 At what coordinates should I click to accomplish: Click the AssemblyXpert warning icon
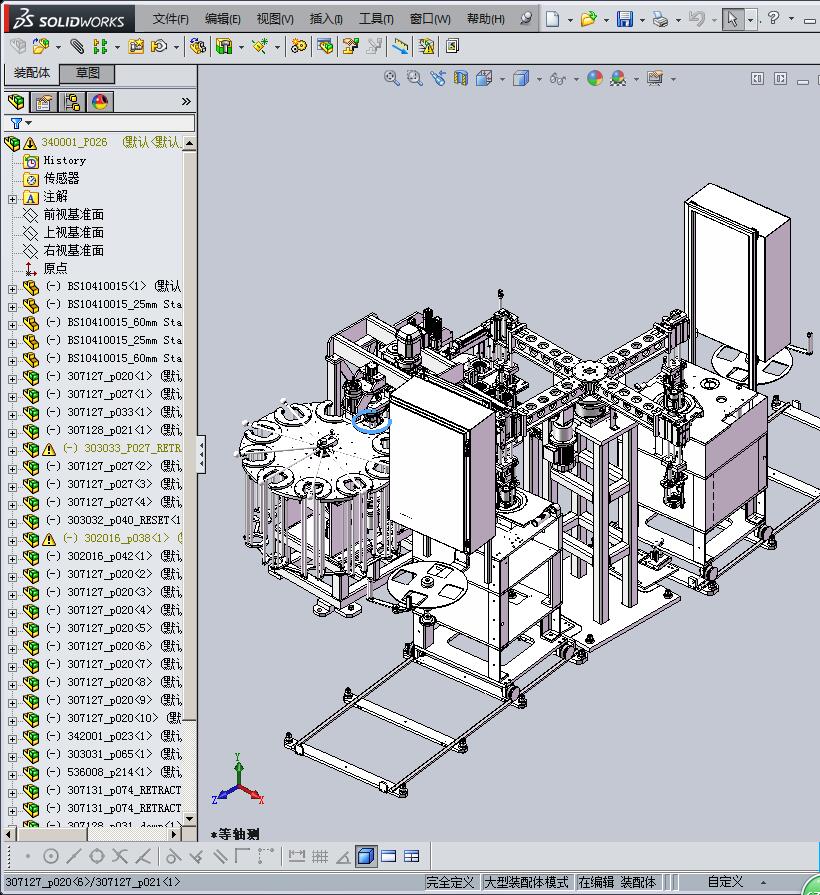click(x=426, y=46)
